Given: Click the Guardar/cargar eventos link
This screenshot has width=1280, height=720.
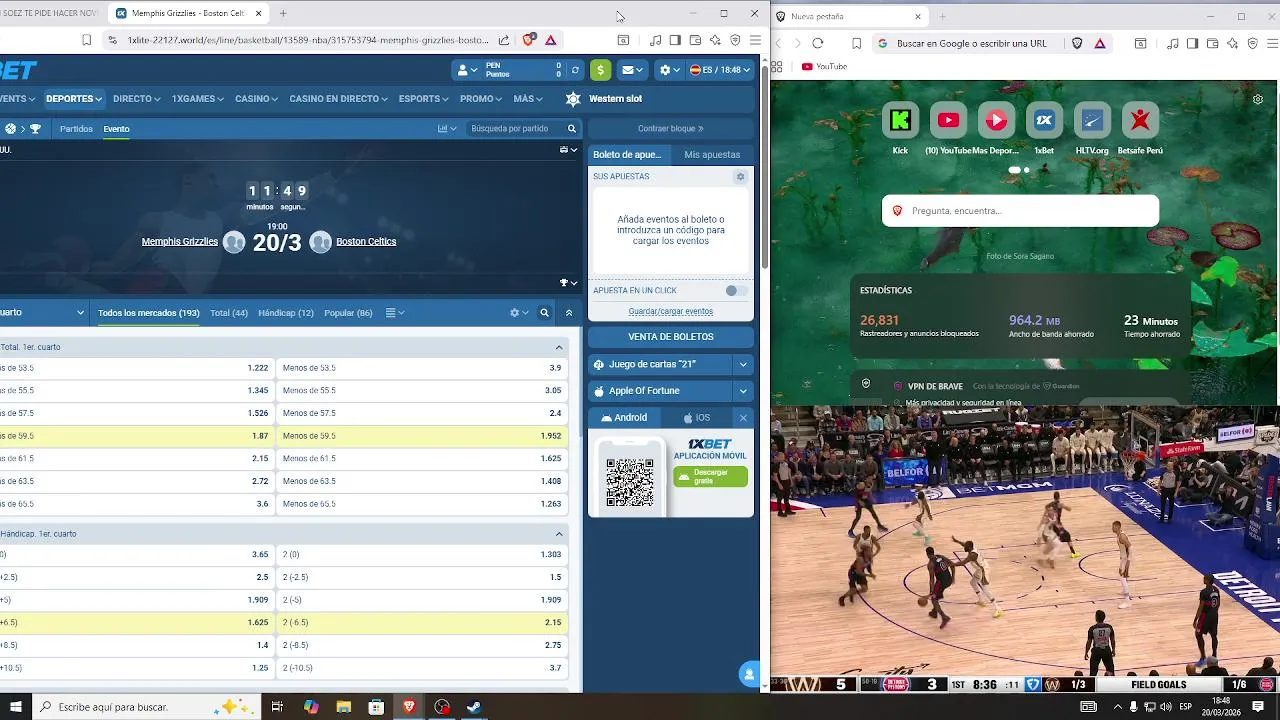Looking at the screenshot, I should pos(670,312).
